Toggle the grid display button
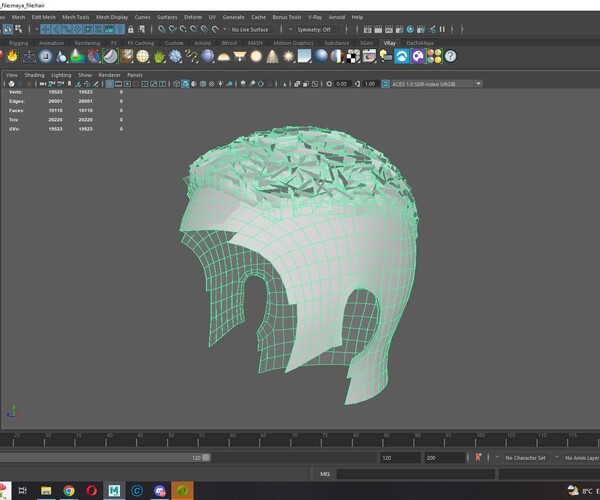Screen dimensions: 600x500 [109, 84]
